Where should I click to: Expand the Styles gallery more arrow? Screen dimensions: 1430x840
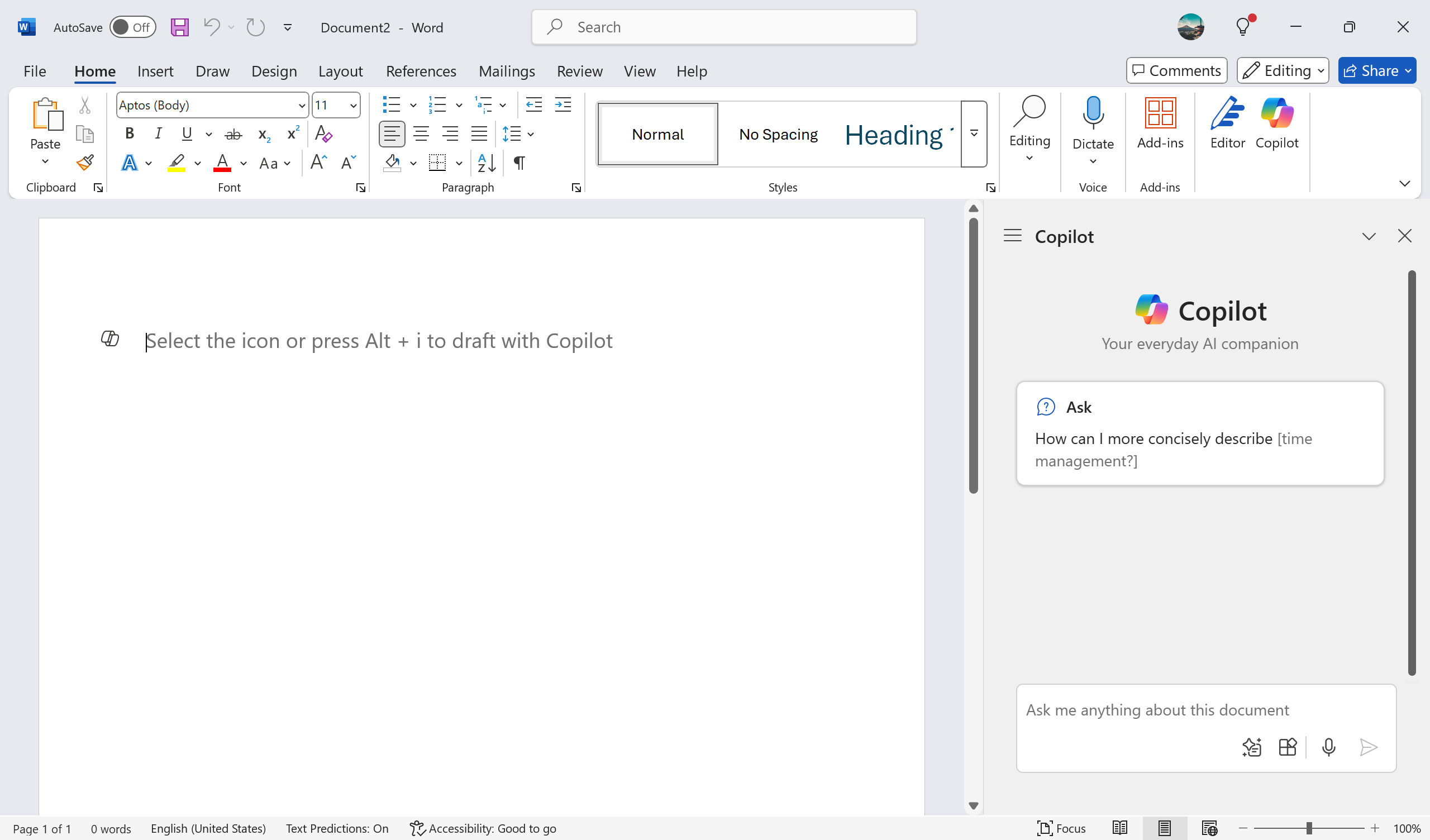[x=974, y=134]
